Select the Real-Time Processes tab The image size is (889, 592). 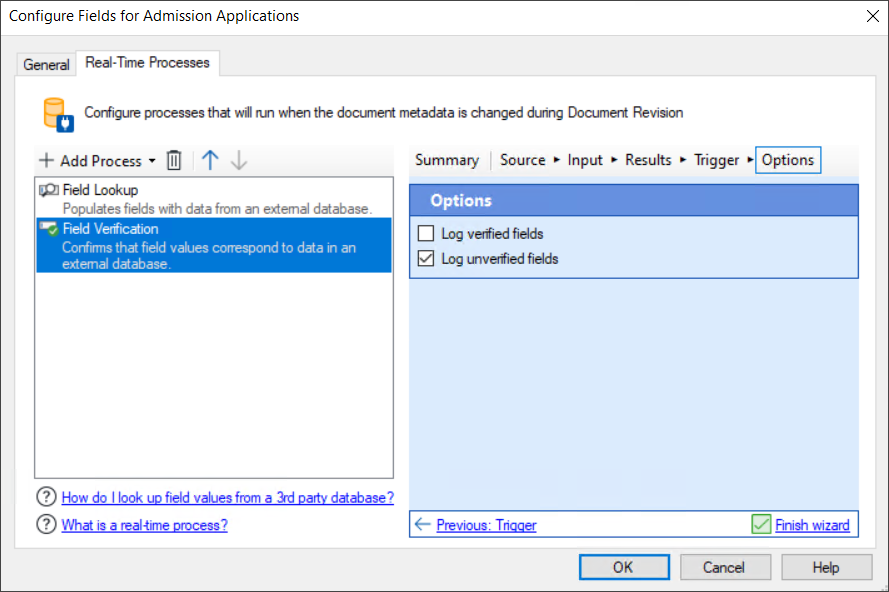point(147,62)
